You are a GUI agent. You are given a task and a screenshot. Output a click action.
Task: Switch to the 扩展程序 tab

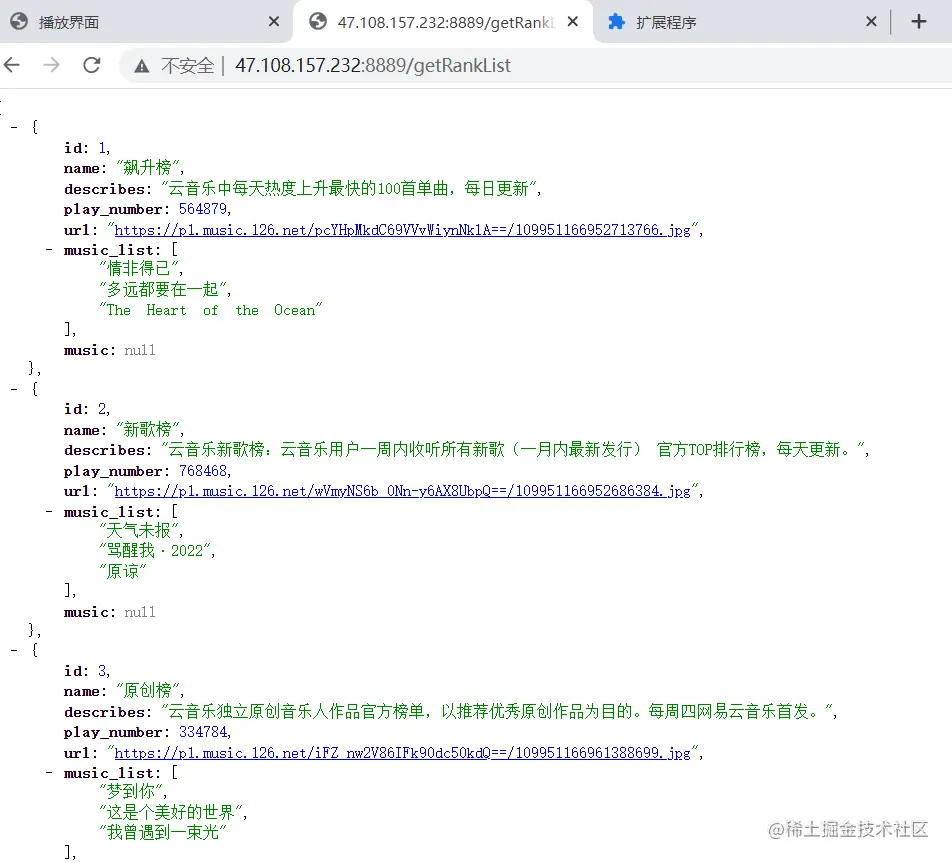coord(741,22)
